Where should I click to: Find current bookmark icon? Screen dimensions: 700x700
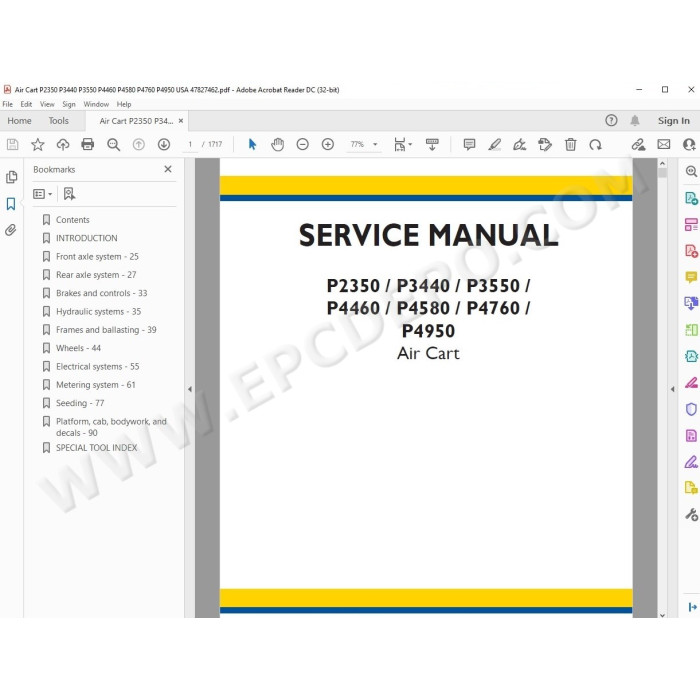click(69, 194)
